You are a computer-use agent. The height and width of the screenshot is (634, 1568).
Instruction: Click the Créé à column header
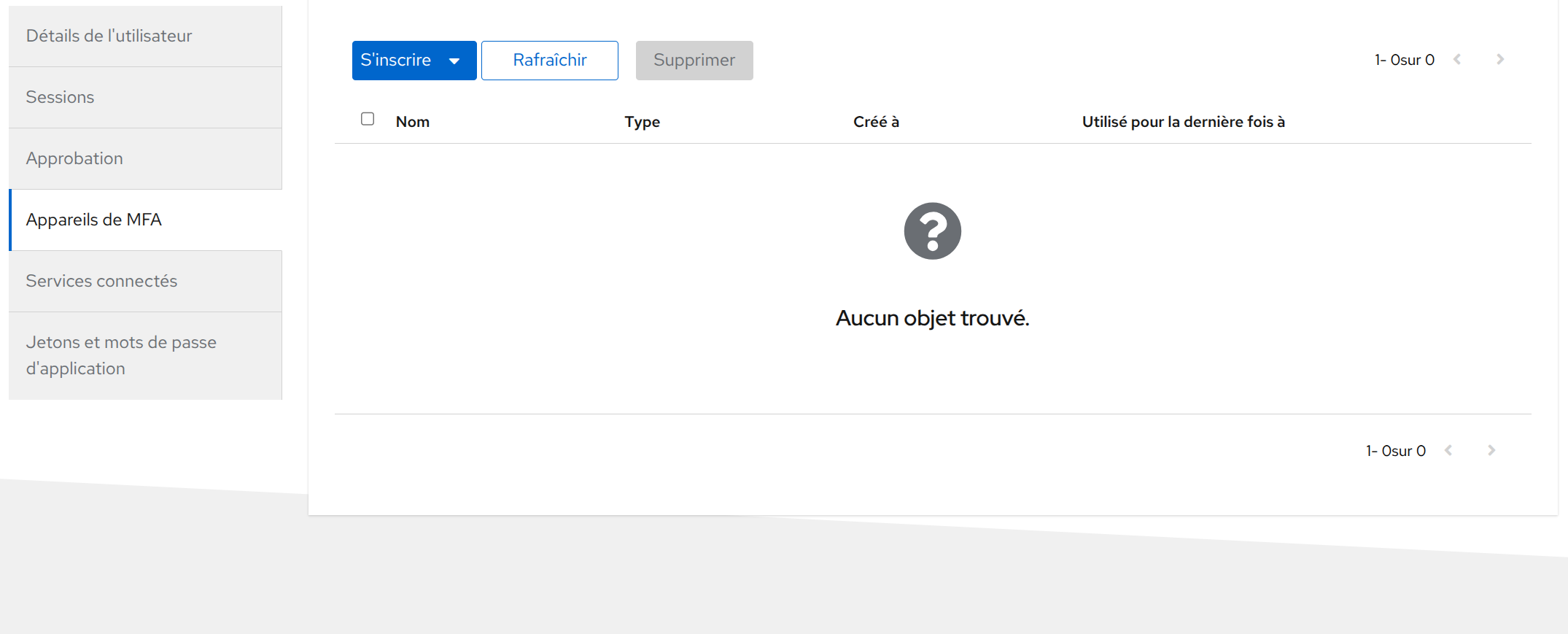pyautogui.click(x=876, y=122)
